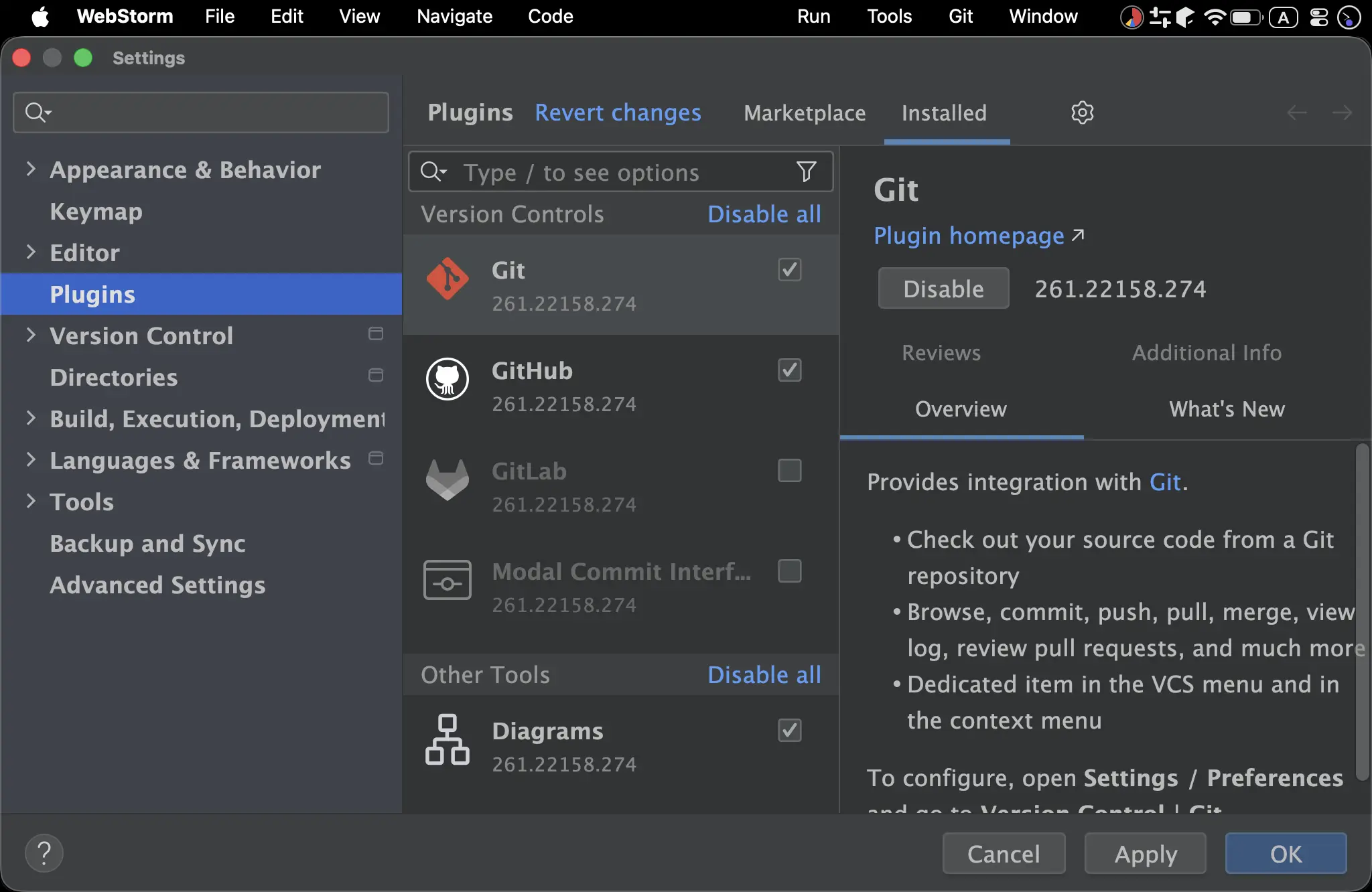Image resolution: width=1372 pixels, height=892 pixels.
Task: Open the Git menu in menu bar
Action: (960, 16)
